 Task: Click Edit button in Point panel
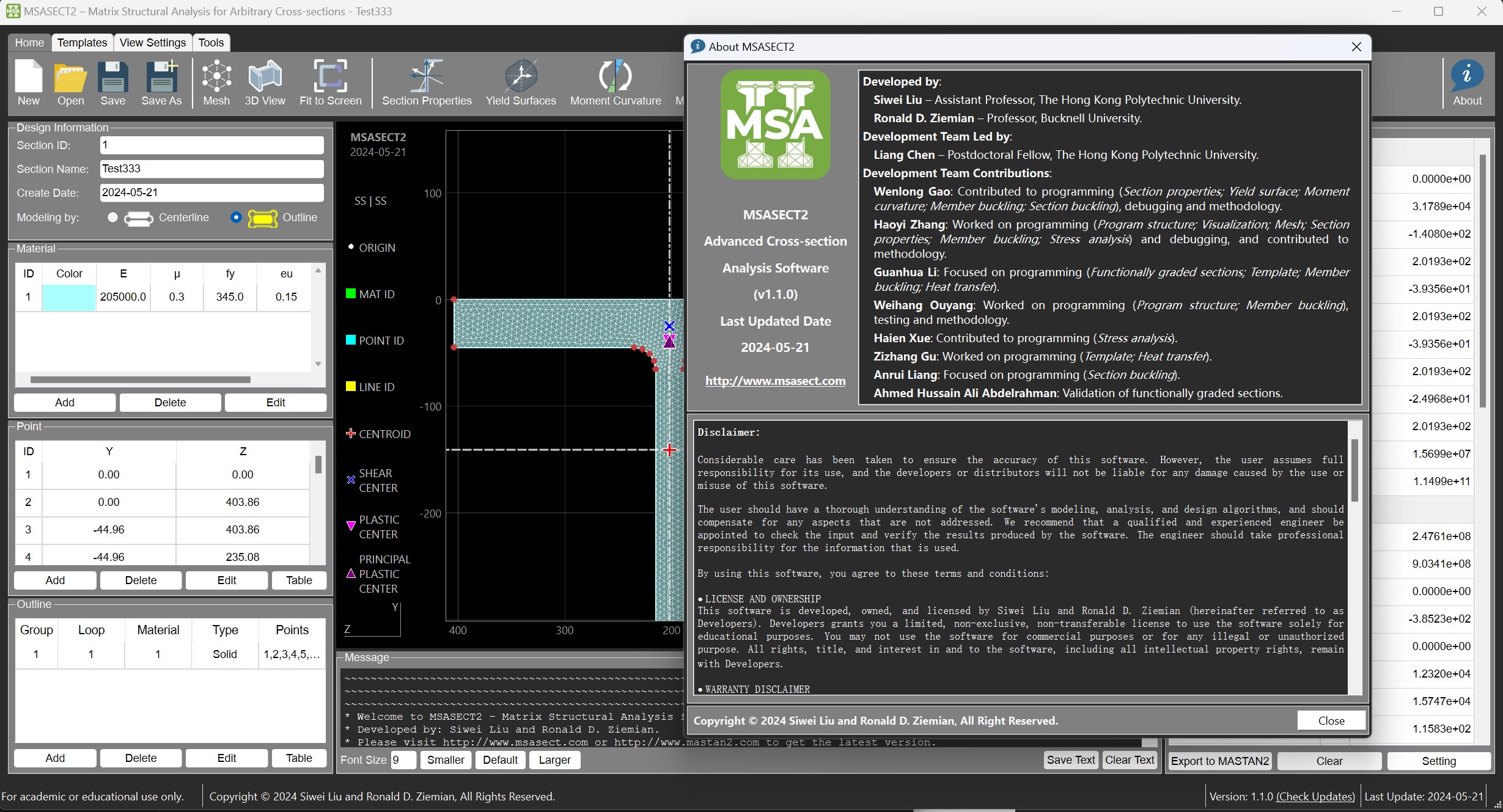click(226, 580)
